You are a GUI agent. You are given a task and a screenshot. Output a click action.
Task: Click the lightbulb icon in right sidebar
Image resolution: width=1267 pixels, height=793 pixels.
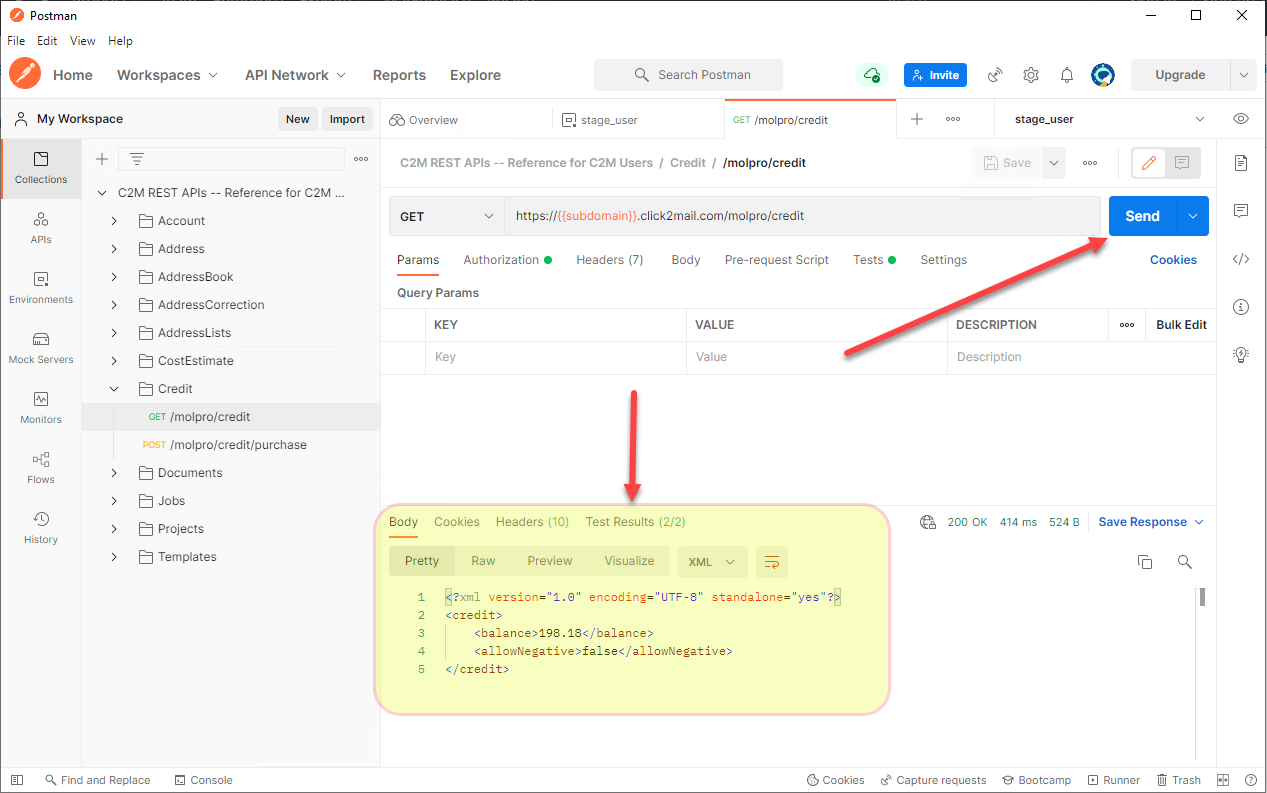(x=1241, y=354)
